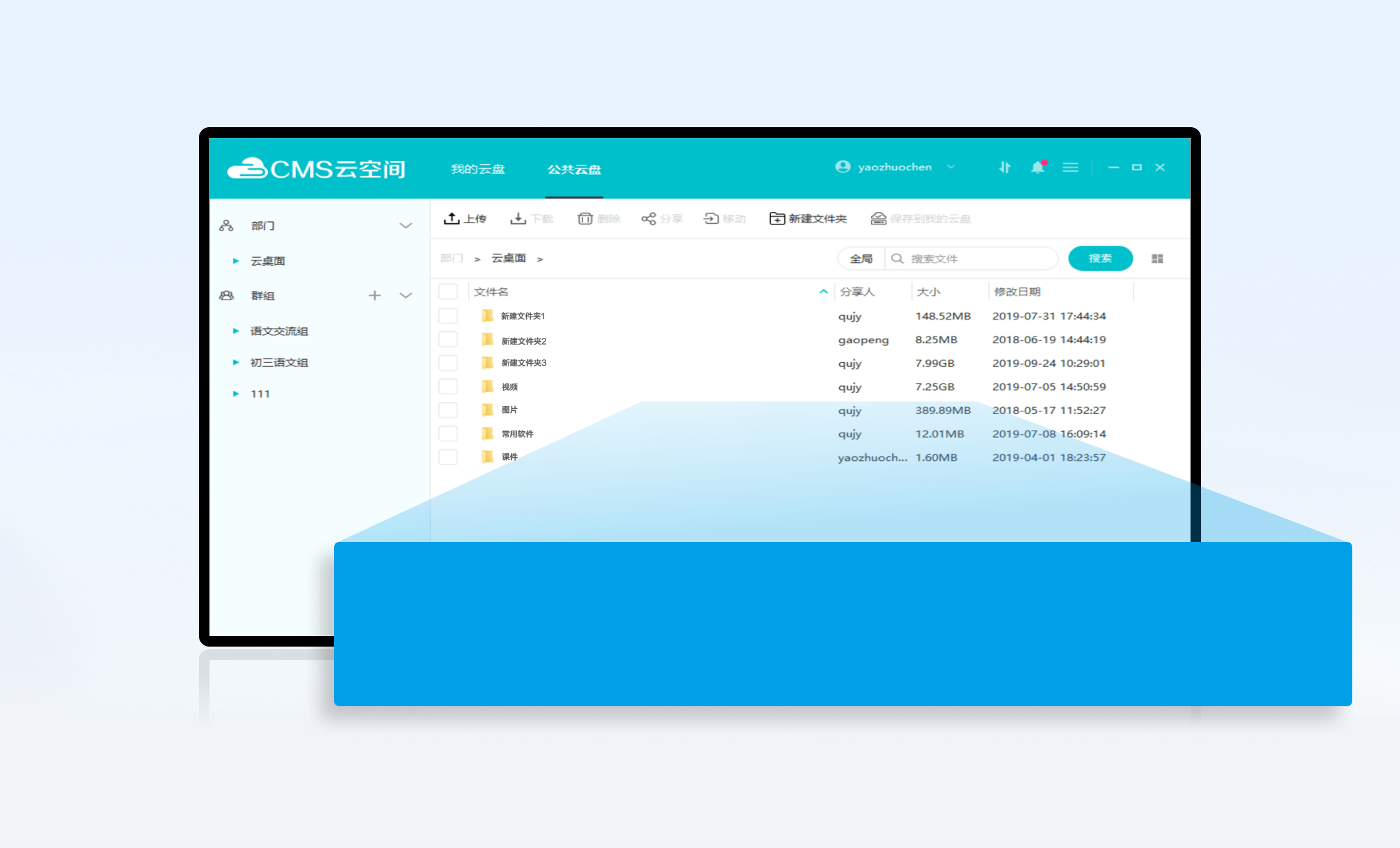Click the yaozhuochen user avatar icon

click(x=843, y=167)
